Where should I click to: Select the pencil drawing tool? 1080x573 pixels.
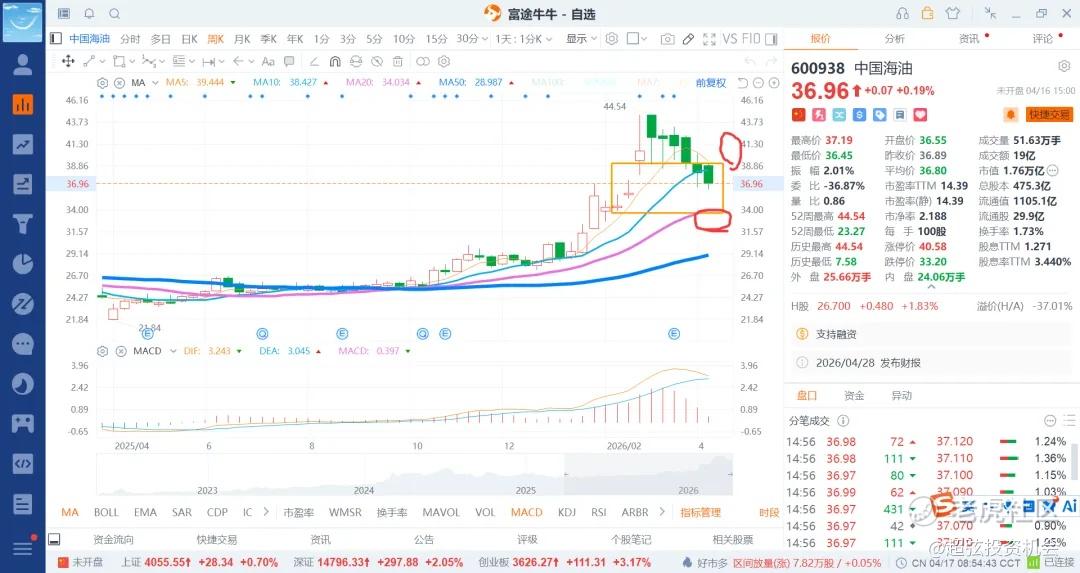click(688, 39)
